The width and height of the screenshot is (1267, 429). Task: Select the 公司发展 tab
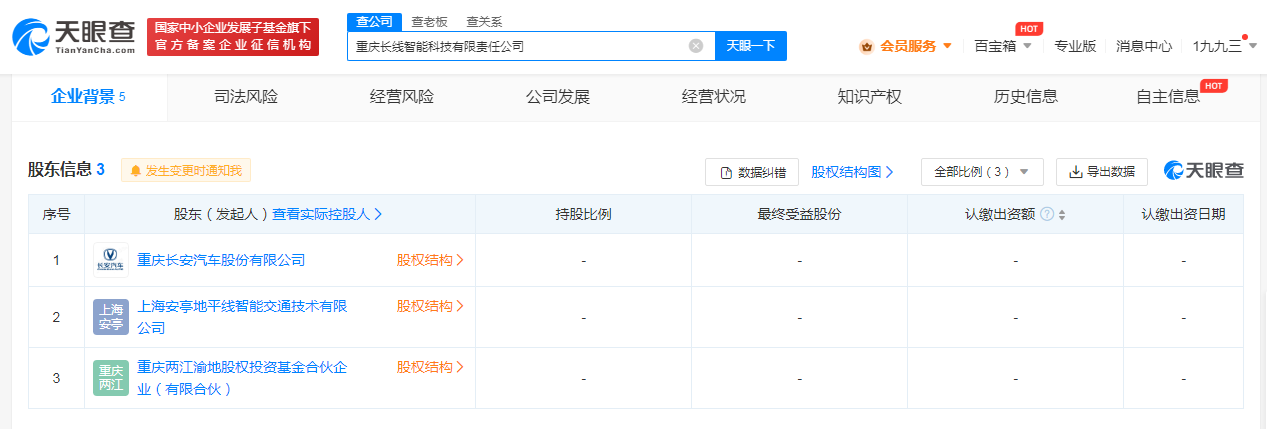coord(558,97)
